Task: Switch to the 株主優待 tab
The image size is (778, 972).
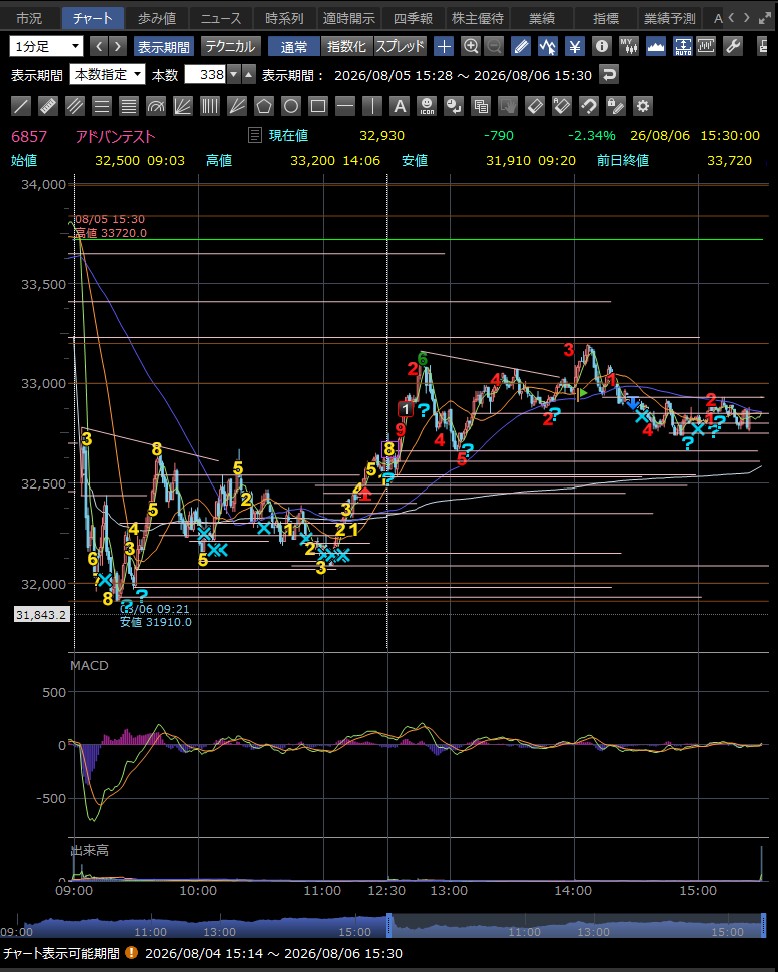Action: tap(477, 18)
